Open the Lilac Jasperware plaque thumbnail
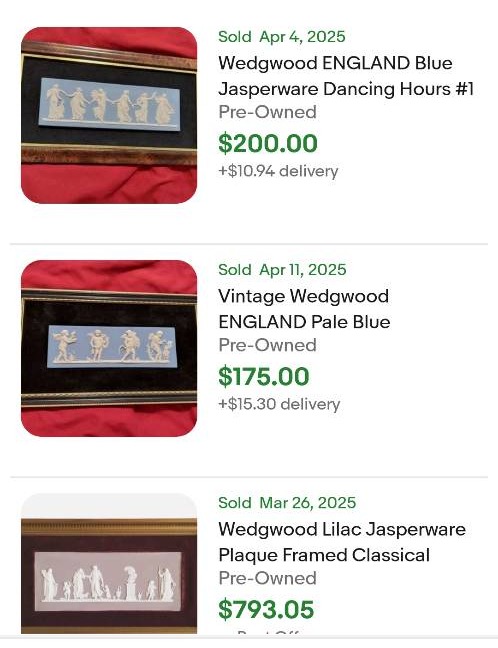Image resolution: width=498 pixels, height=648 pixels. coord(109,563)
